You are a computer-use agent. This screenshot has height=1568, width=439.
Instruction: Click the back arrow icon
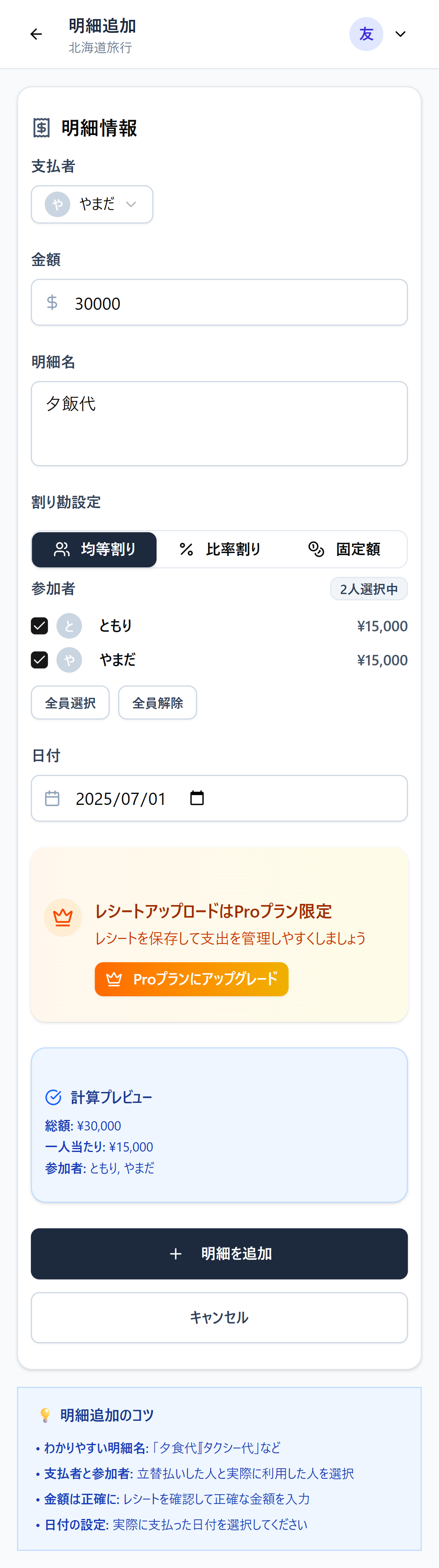[x=36, y=34]
